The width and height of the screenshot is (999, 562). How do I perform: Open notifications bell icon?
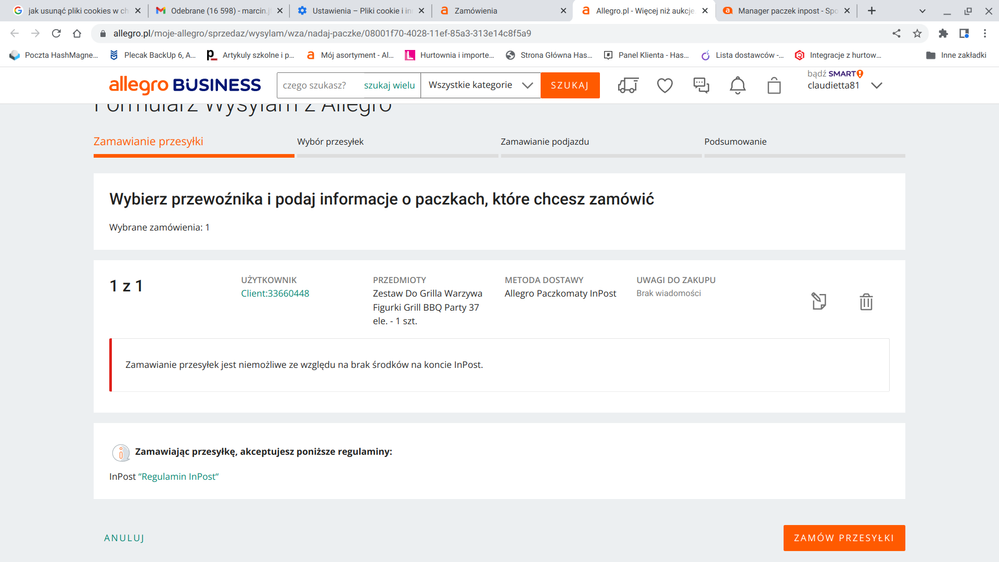click(737, 85)
